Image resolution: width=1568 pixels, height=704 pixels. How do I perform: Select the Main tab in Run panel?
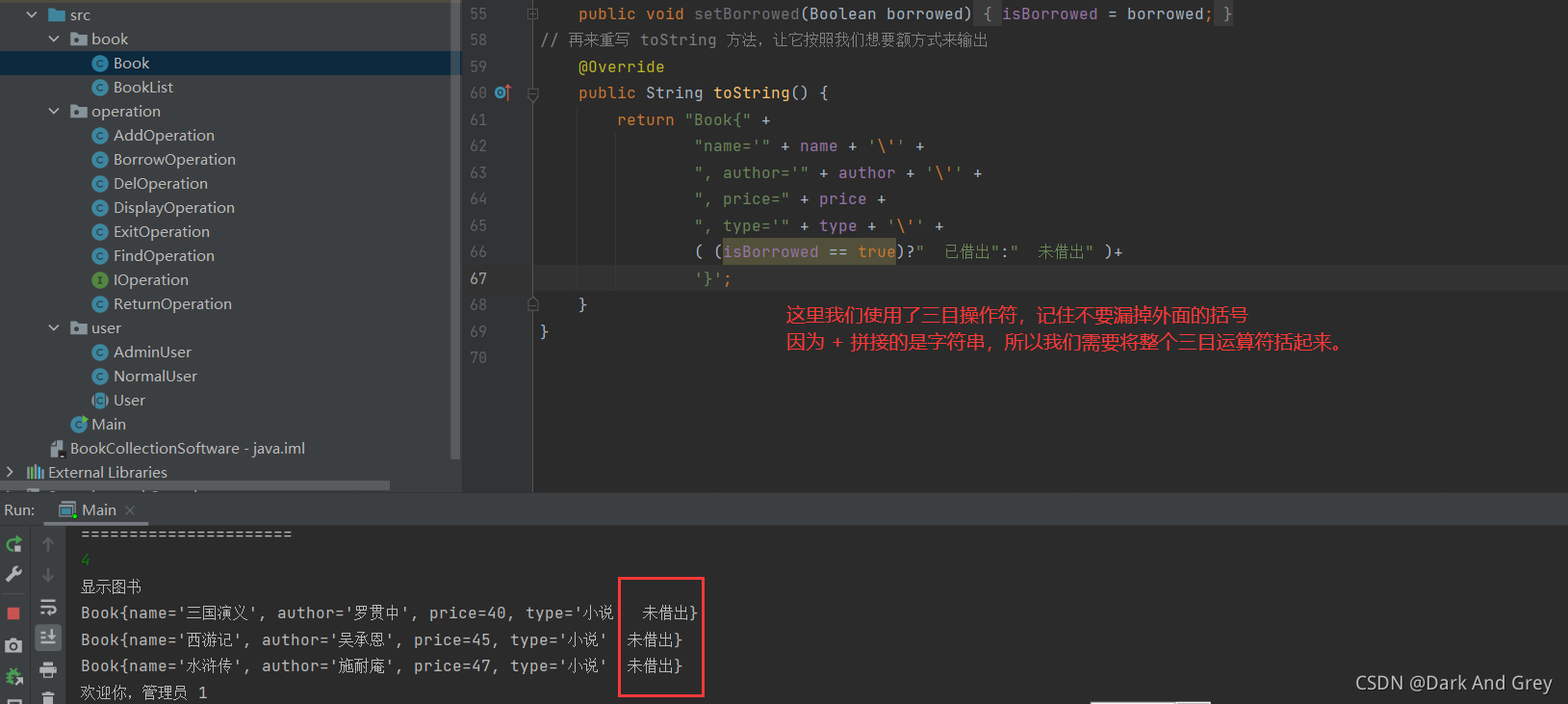coord(98,510)
